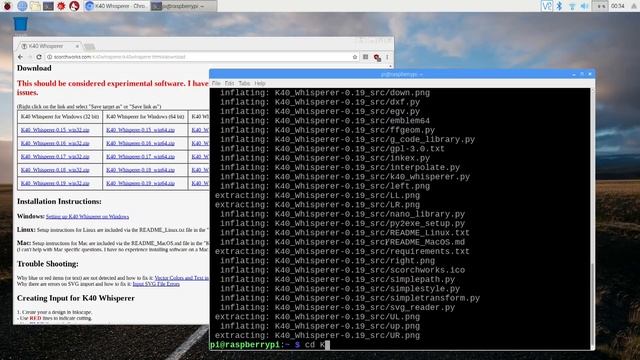The height and width of the screenshot is (360, 640).
Task: Close the K40 Whisperer browser tab
Action: [x=77, y=46]
